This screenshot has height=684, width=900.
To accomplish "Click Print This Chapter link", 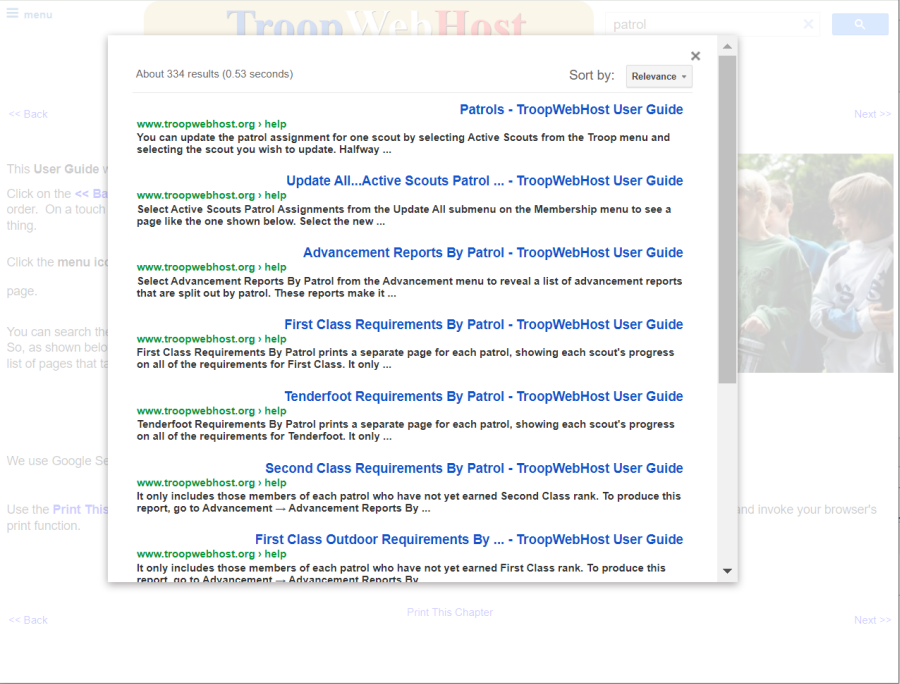I will (450, 612).
